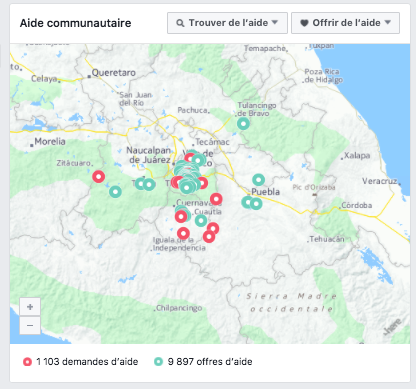Click the here map watermark logo
The width and height of the screenshot is (416, 389).
click(392, 326)
